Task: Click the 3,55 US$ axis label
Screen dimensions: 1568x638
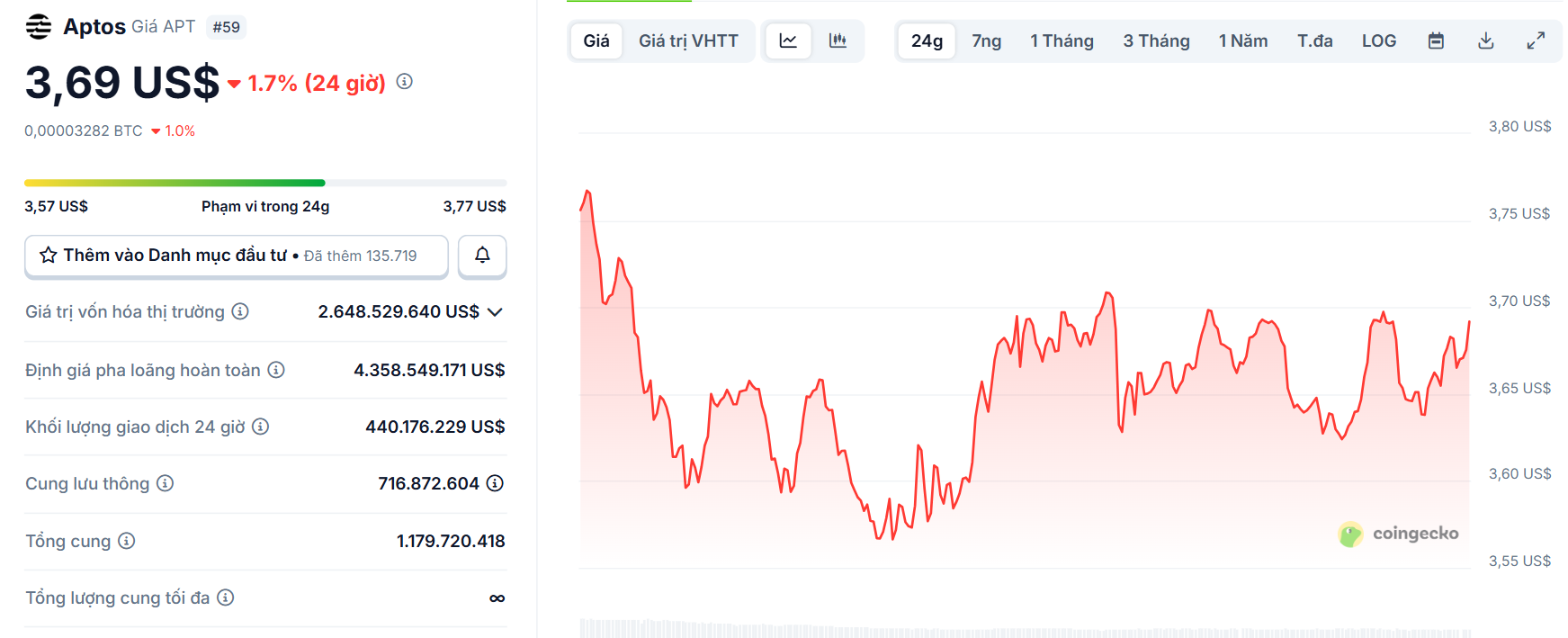Action: click(1519, 562)
